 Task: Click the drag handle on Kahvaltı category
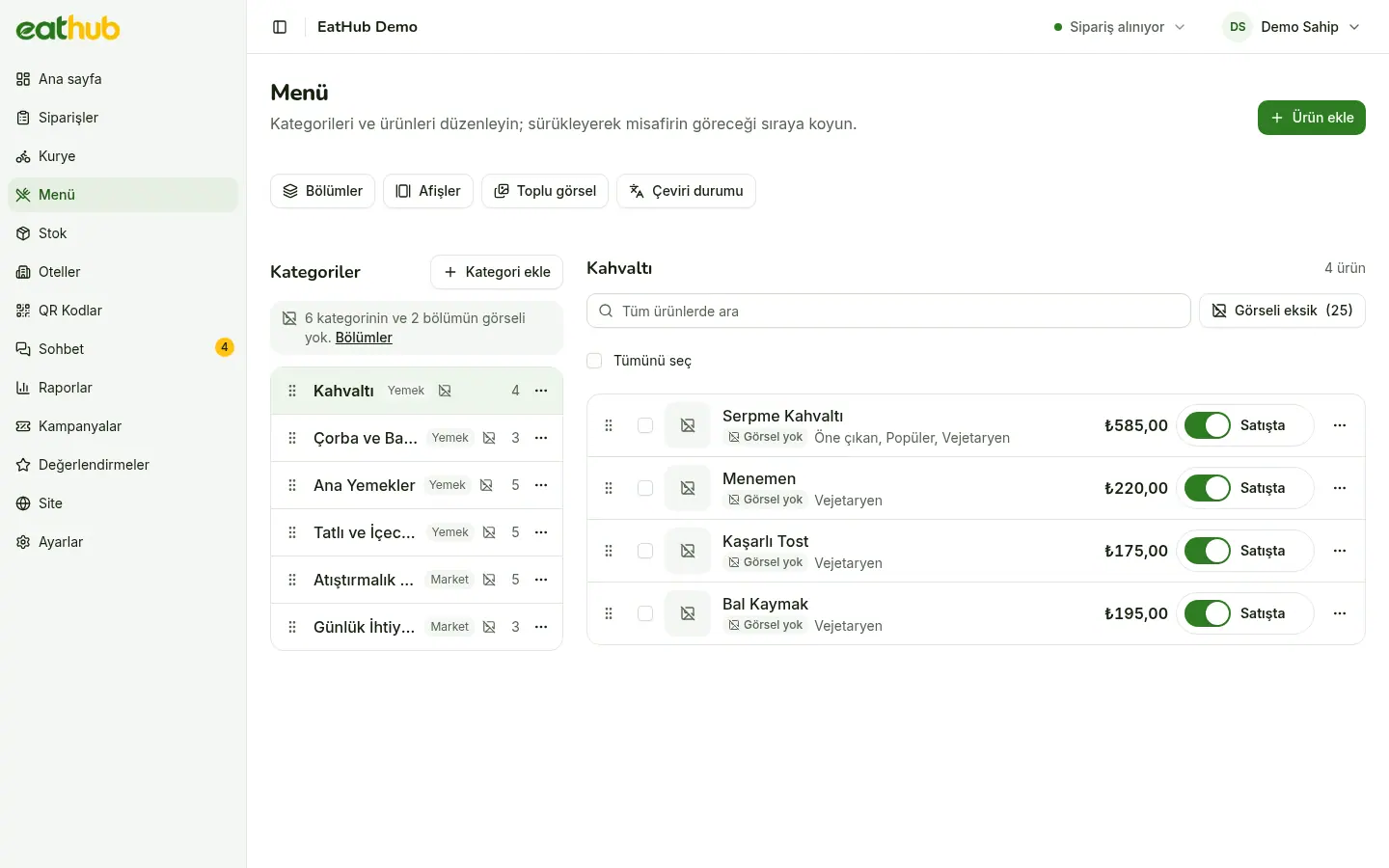[292, 391]
